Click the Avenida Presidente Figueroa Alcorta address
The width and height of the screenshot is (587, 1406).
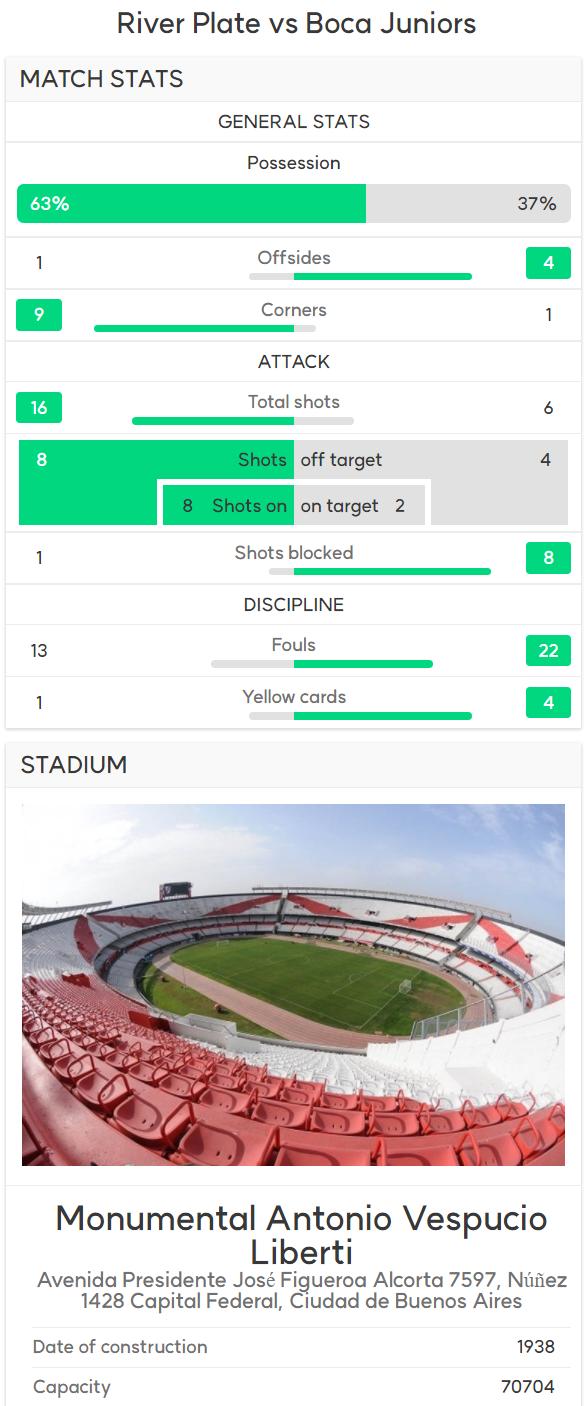coord(302,1291)
